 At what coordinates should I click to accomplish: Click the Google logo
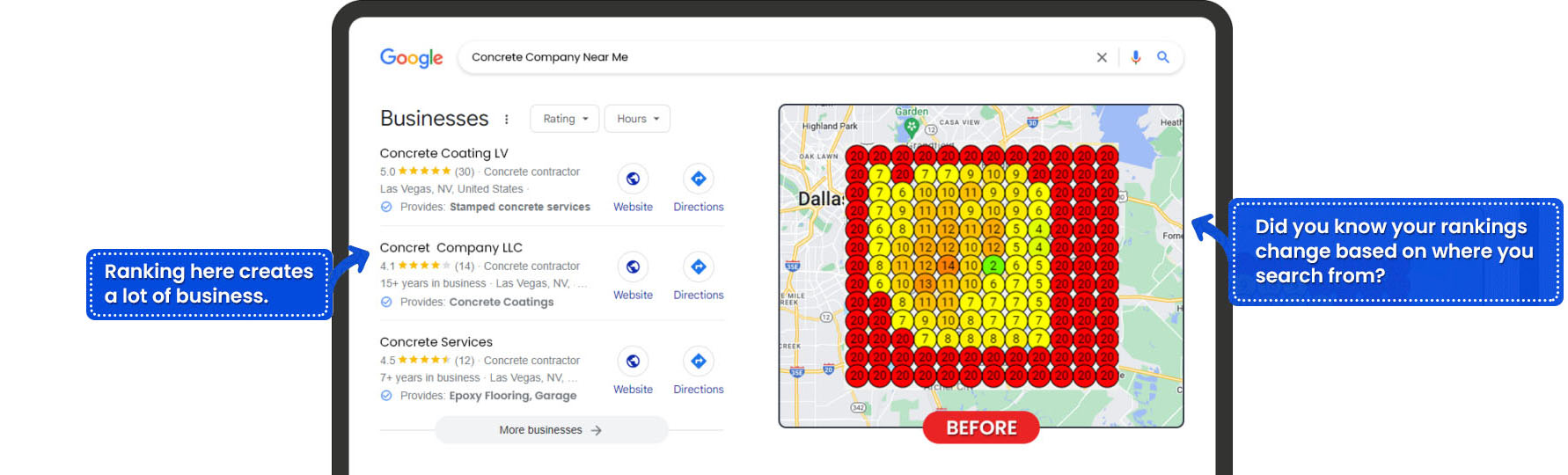(411, 58)
